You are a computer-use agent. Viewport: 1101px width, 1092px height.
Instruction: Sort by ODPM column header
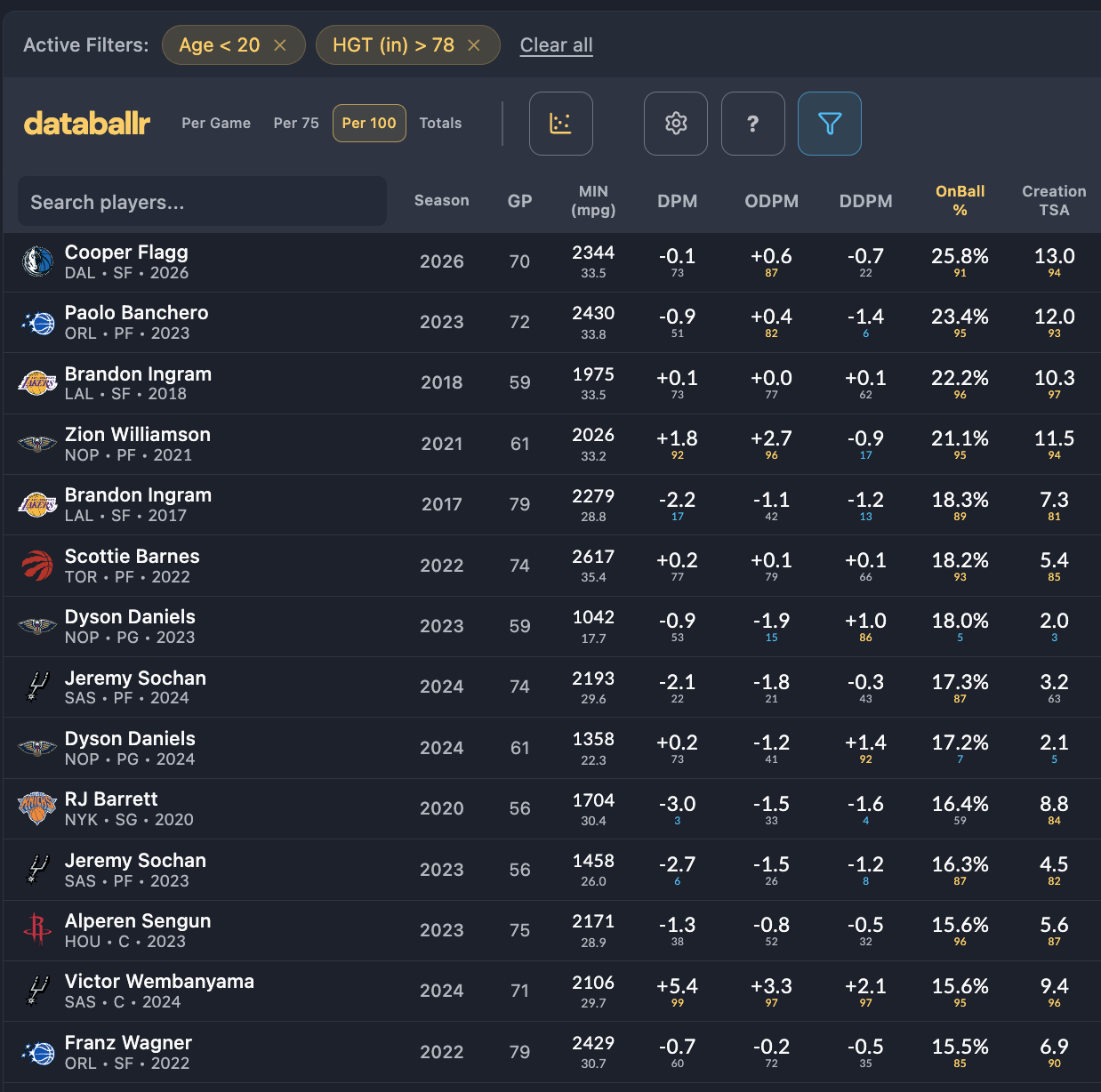[x=772, y=201]
